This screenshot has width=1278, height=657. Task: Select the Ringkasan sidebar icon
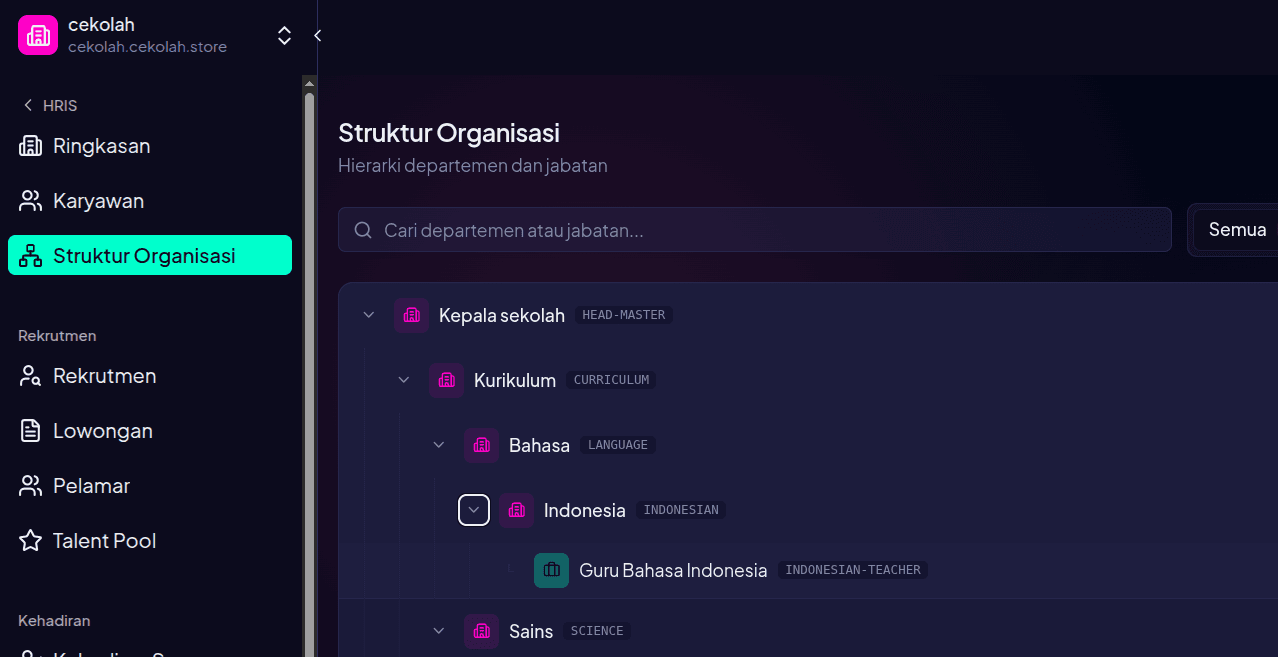point(28,145)
